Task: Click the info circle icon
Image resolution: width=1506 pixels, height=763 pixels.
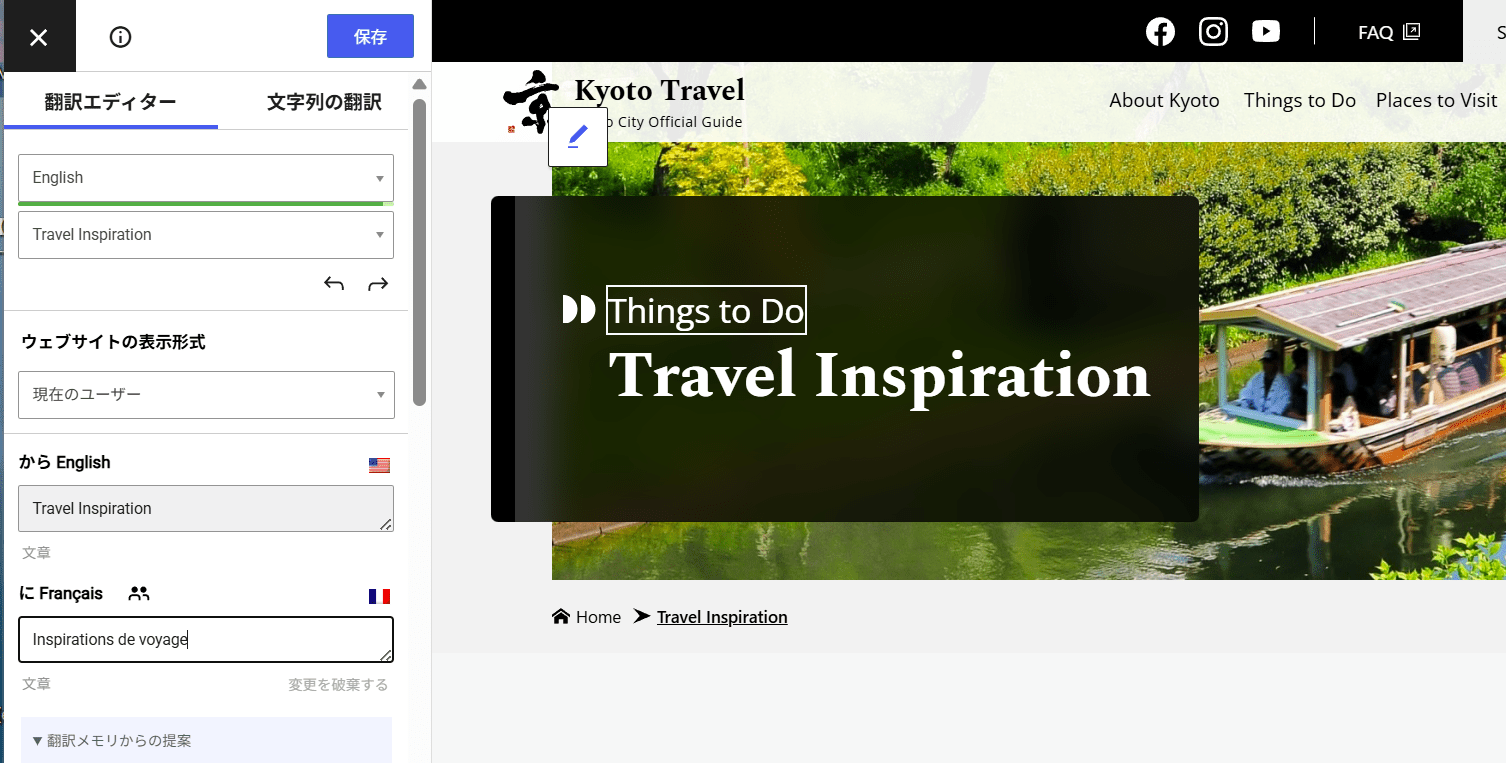Action: pos(120,37)
